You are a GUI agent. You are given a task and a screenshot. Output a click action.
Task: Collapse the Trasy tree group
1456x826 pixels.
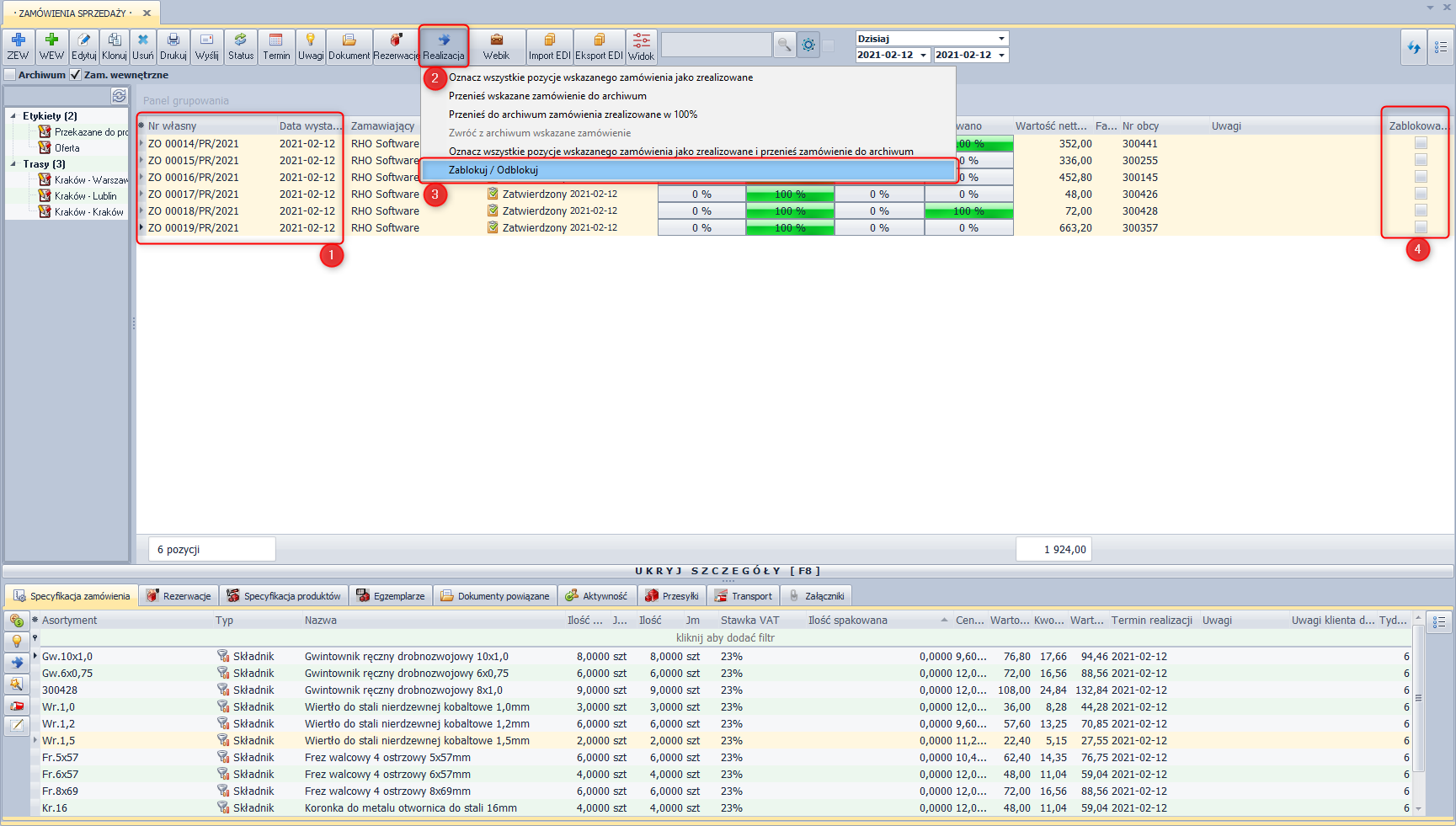coord(13,164)
